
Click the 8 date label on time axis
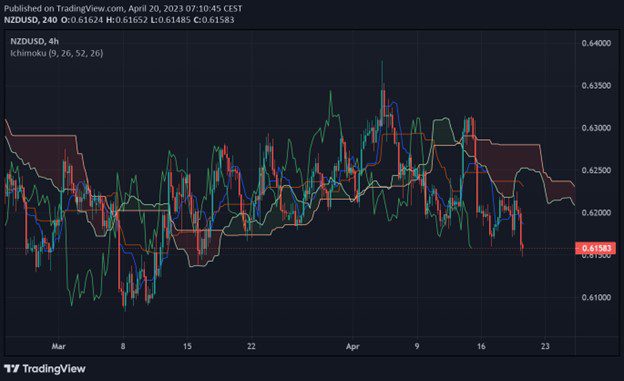(x=123, y=346)
